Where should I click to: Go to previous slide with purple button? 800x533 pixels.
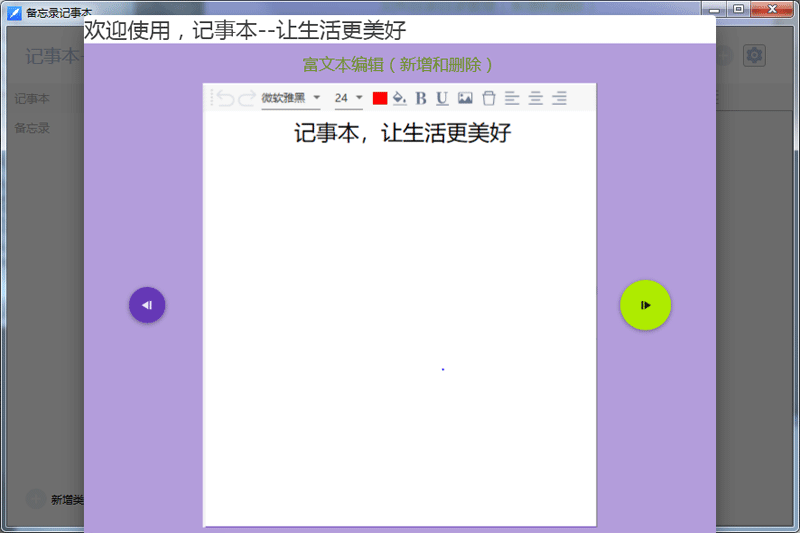pos(147,305)
